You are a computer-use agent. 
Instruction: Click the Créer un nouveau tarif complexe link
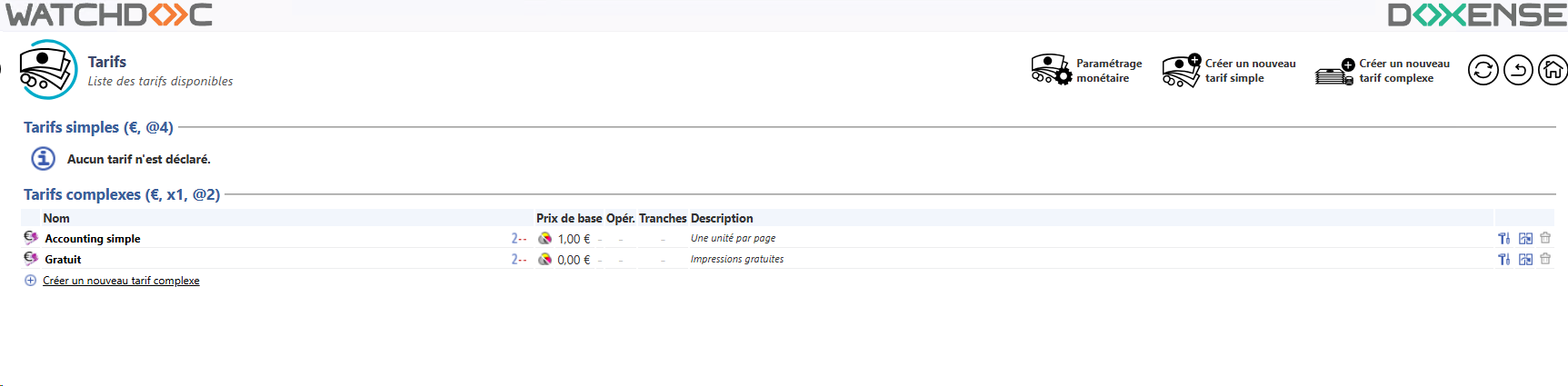tap(121, 281)
